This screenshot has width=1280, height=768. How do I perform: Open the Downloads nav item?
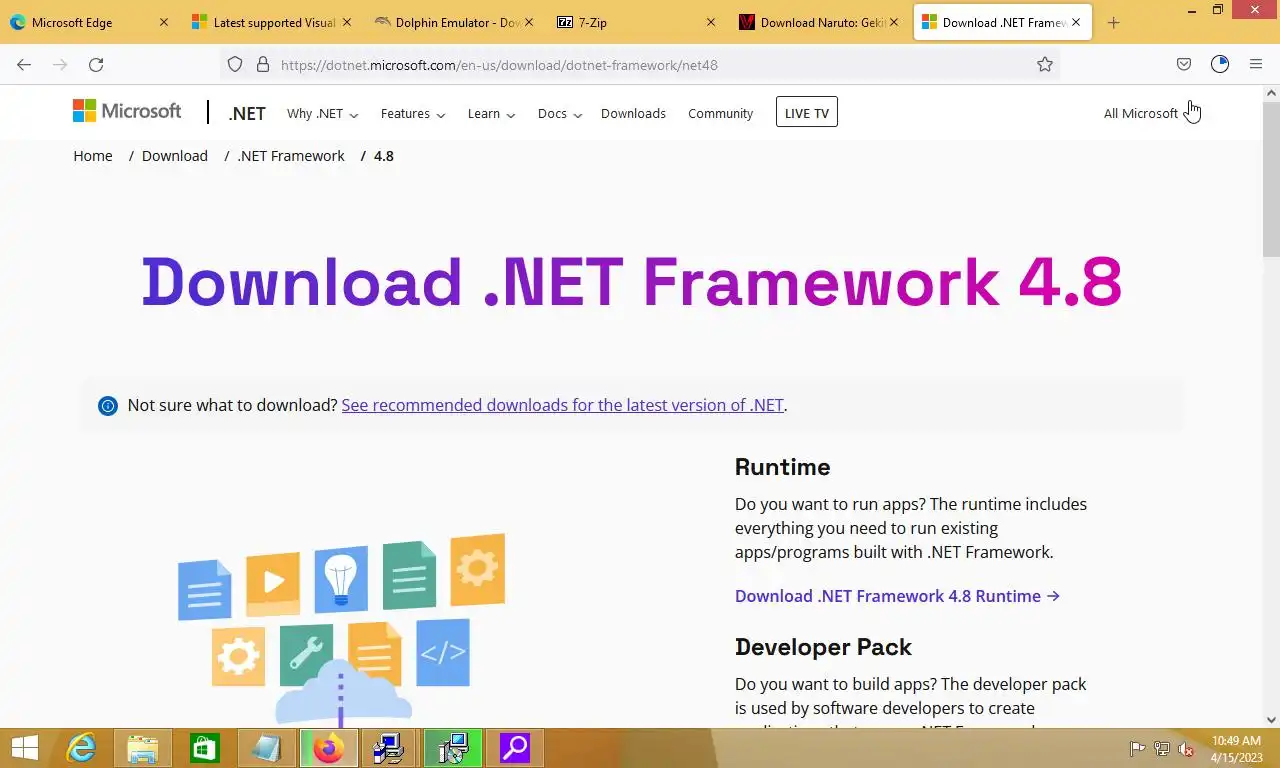633,114
